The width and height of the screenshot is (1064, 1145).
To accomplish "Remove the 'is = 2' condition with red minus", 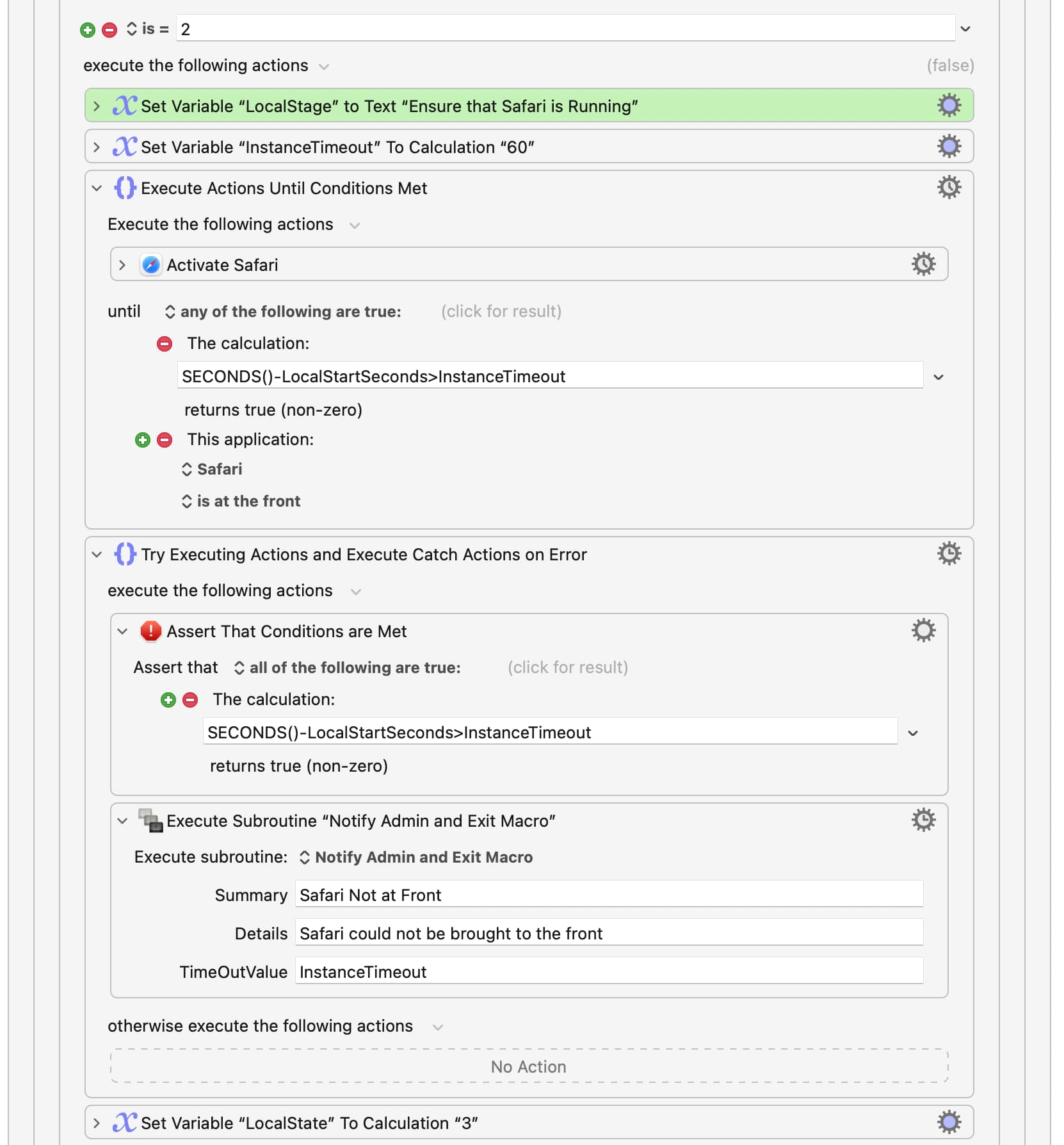I will click(109, 29).
